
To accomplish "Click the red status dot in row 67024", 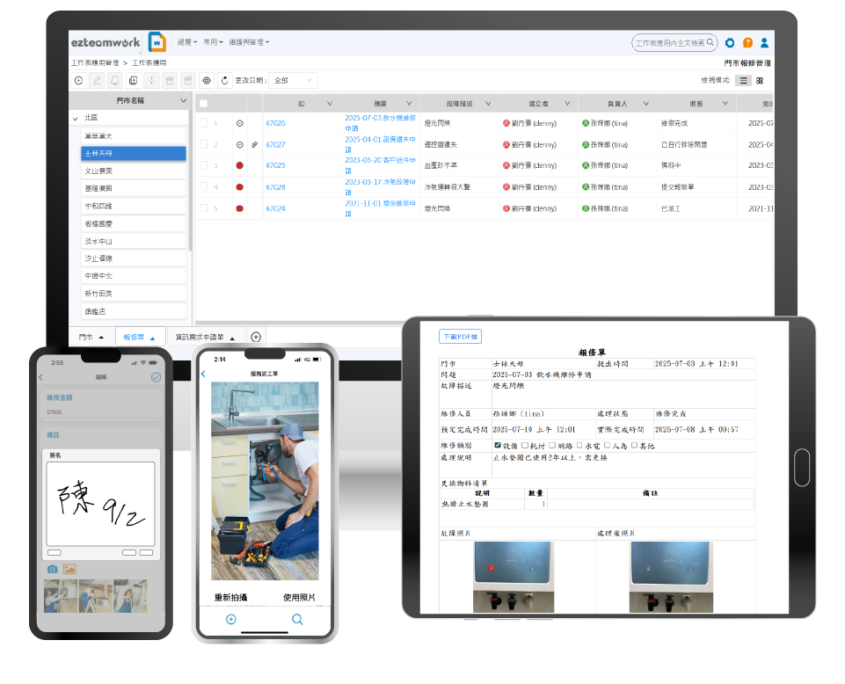I will (240, 209).
